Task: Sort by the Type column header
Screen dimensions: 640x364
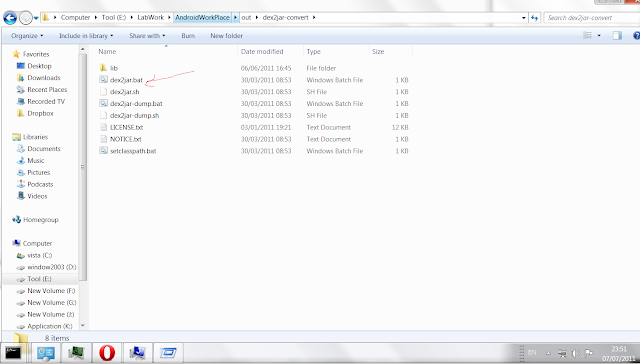Action: click(x=313, y=51)
